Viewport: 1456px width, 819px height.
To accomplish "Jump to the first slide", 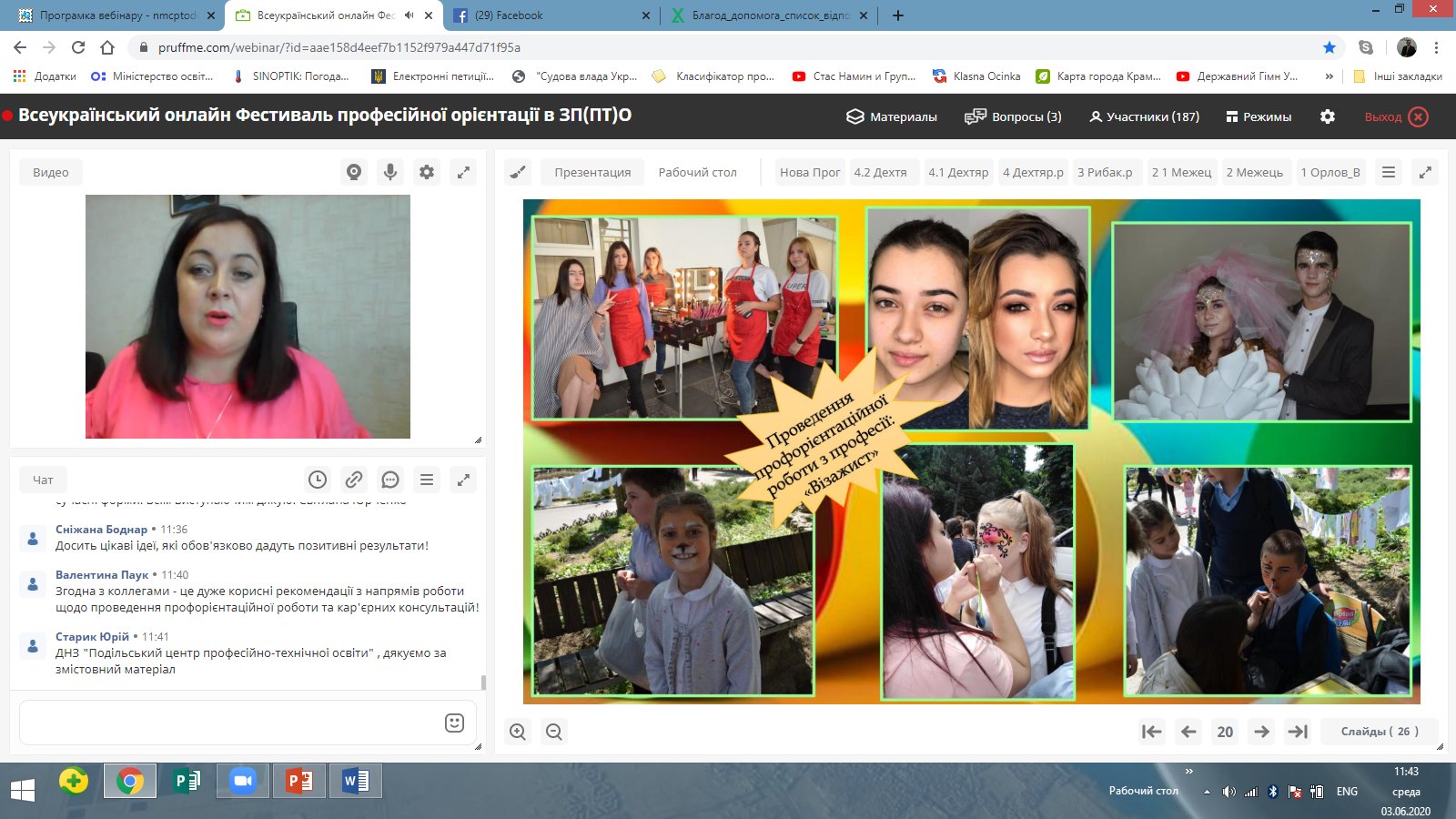I will click(x=1152, y=732).
